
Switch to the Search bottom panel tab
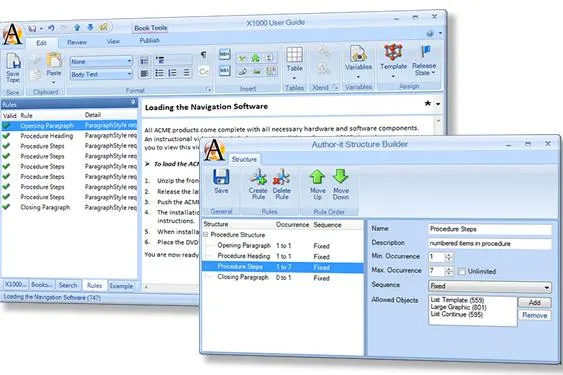(x=68, y=285)
